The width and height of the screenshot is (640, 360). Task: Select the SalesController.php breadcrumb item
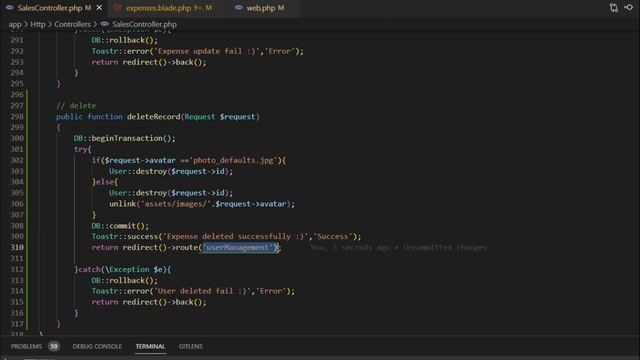pyautogui.click(x=144, y=24)
